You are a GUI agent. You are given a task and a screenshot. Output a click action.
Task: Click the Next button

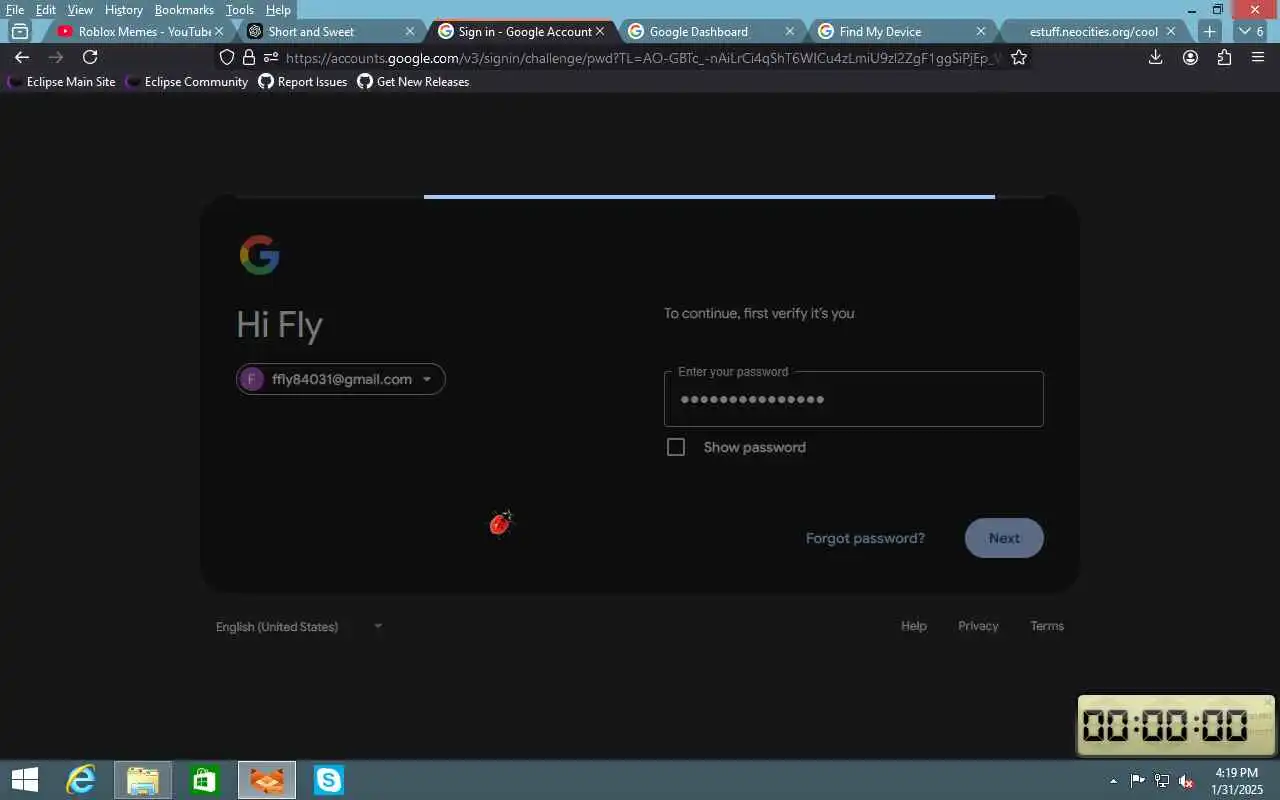tap(1004, 538)
